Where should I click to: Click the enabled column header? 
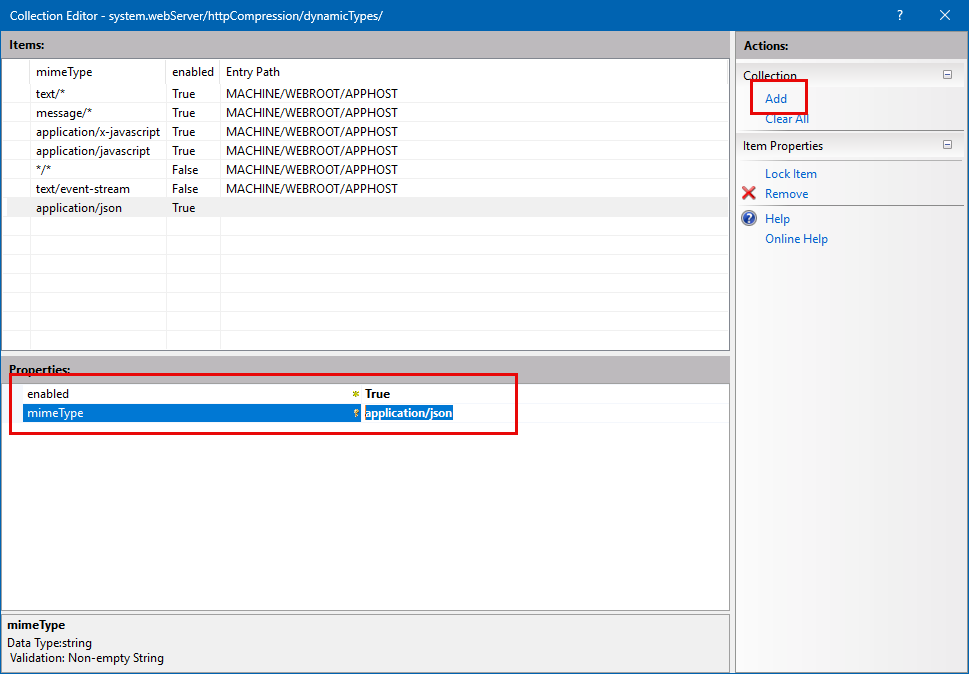pyautogui.click(x=192, y=72)
